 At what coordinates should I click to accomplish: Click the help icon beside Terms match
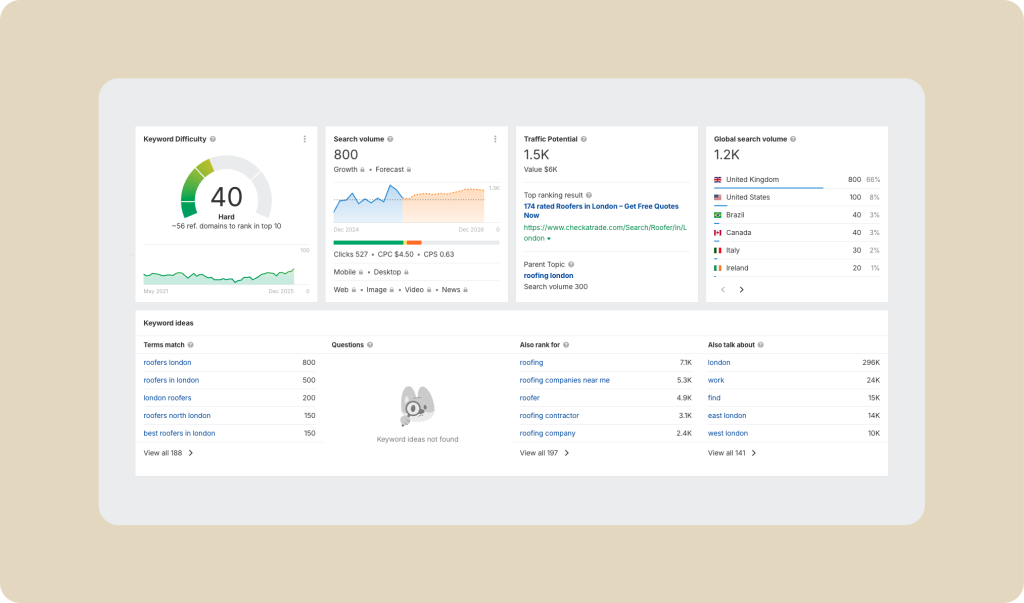point(191,345)
